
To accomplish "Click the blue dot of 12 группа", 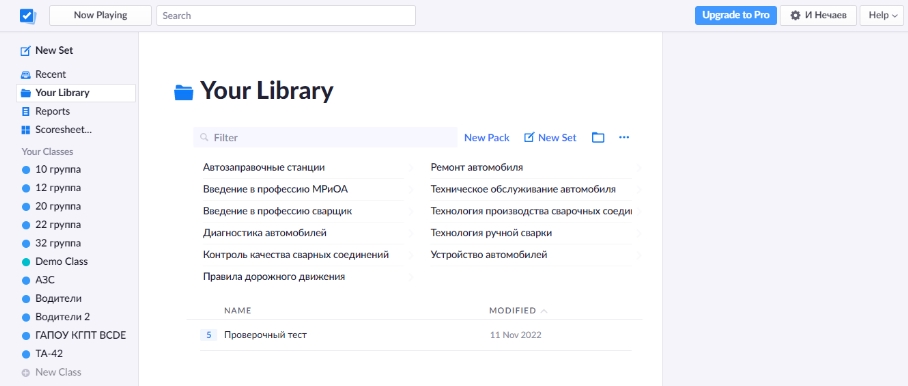I will click(25, 189).
